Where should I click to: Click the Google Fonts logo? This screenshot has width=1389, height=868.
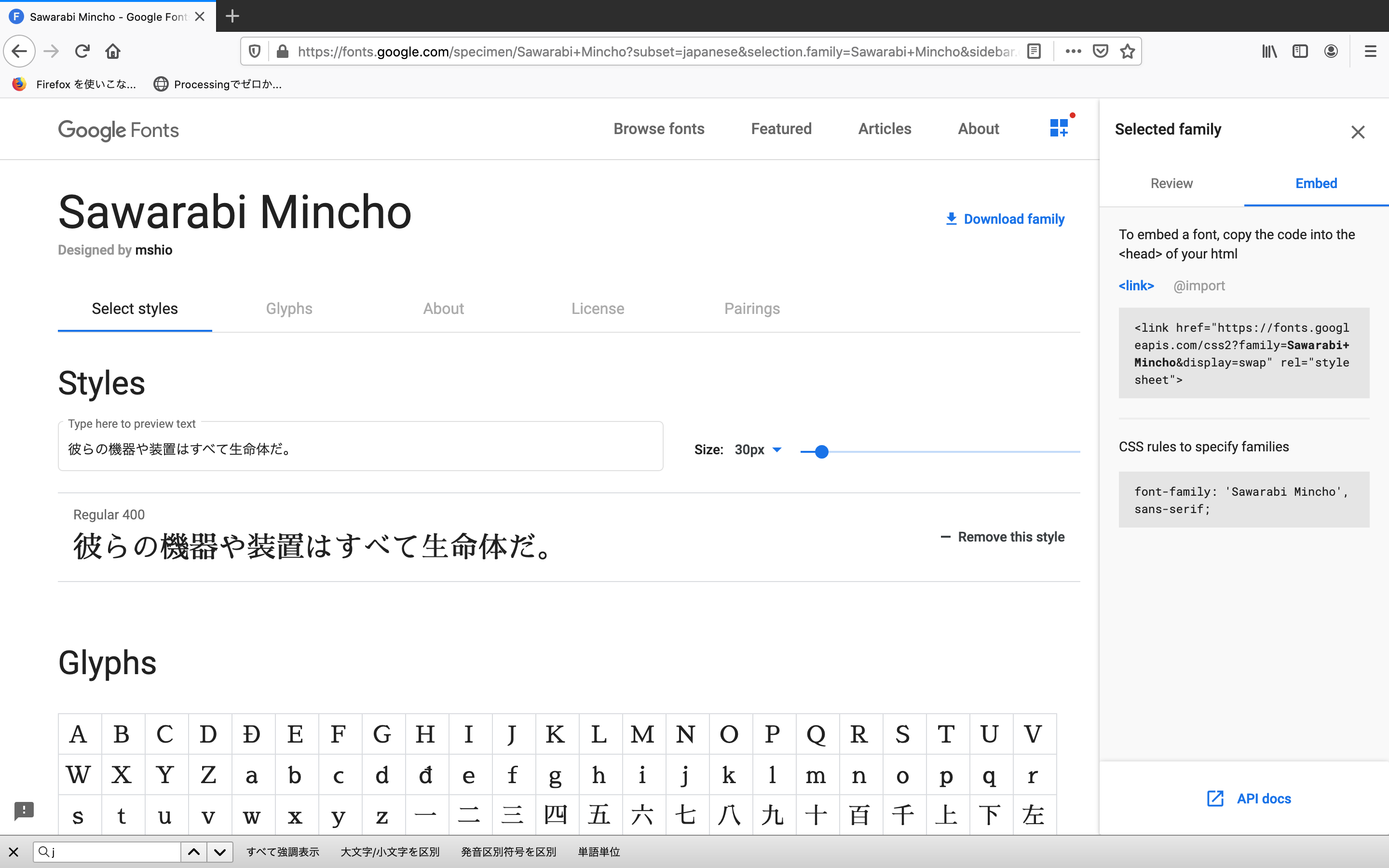coord(118,130)
